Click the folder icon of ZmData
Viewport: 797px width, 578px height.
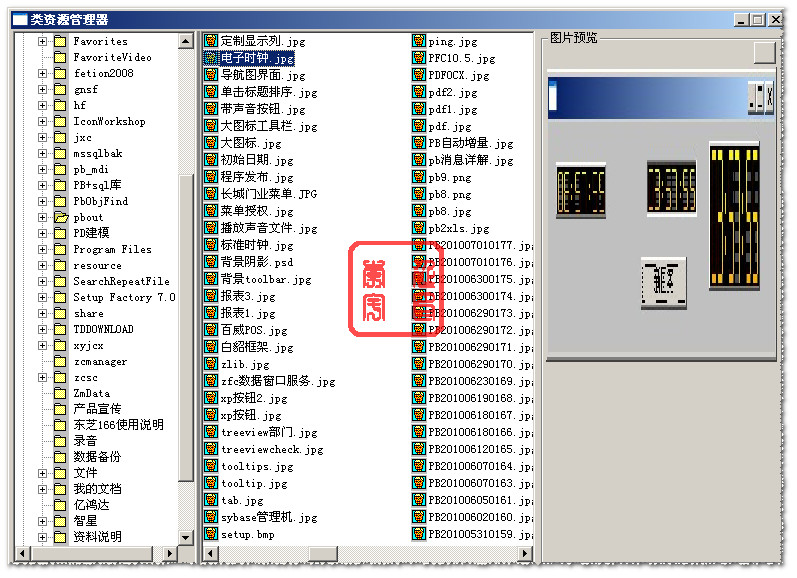pos(60,393)
